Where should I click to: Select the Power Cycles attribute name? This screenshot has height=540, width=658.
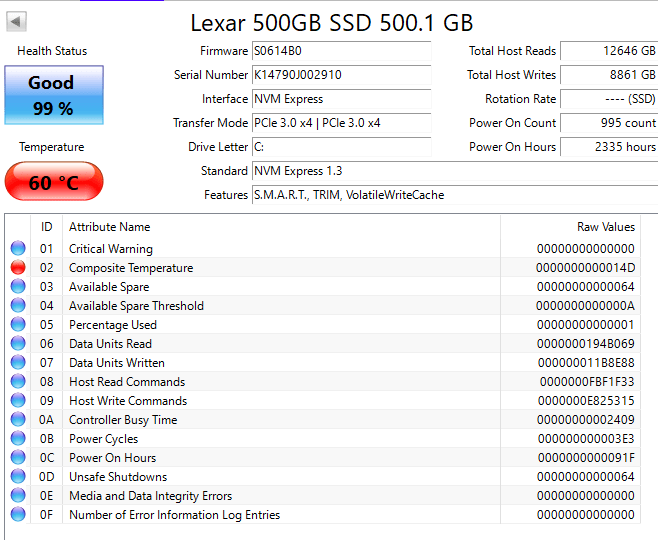click(104, 439)
